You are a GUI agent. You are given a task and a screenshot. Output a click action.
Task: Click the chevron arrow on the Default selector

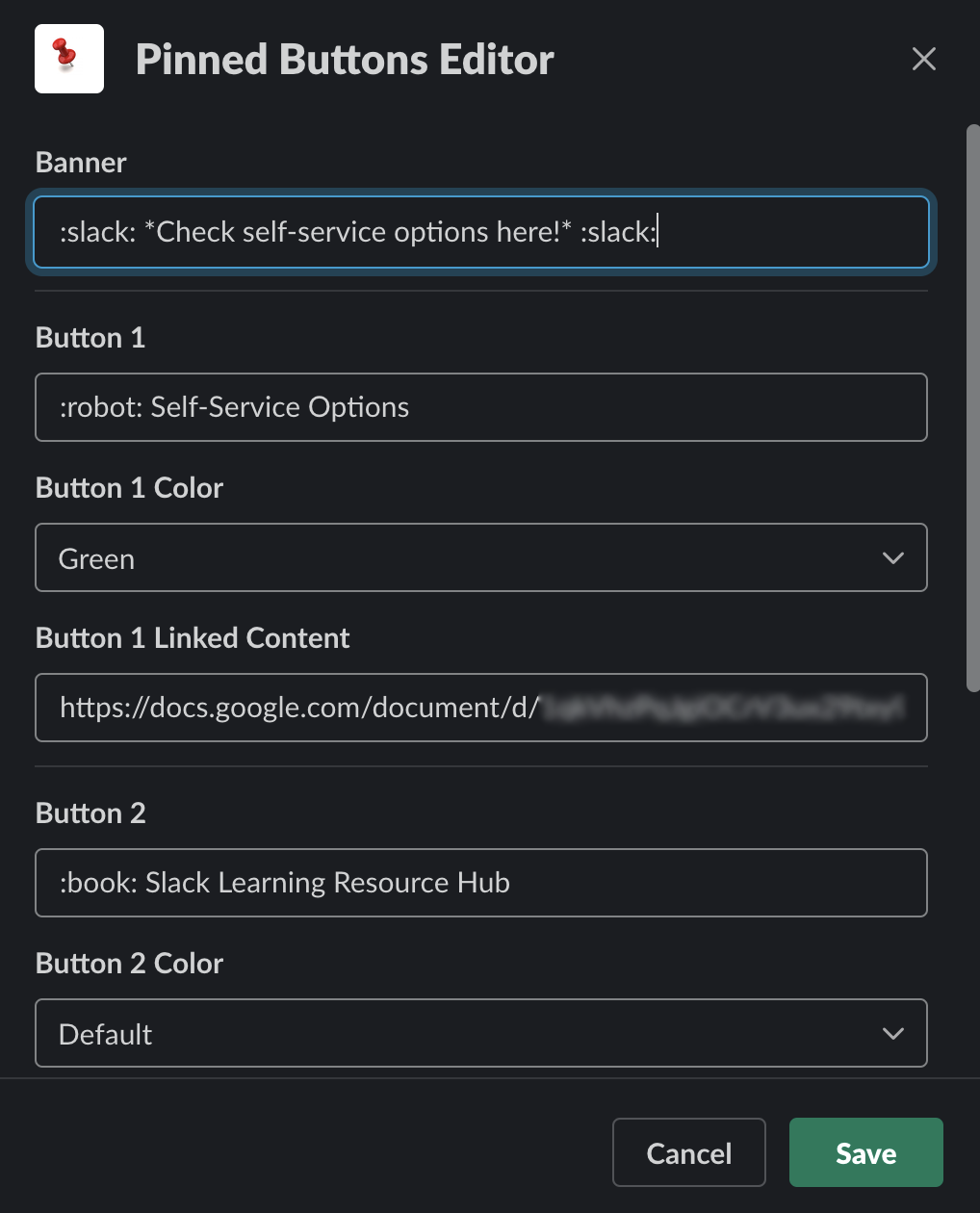click(892, 1033)
